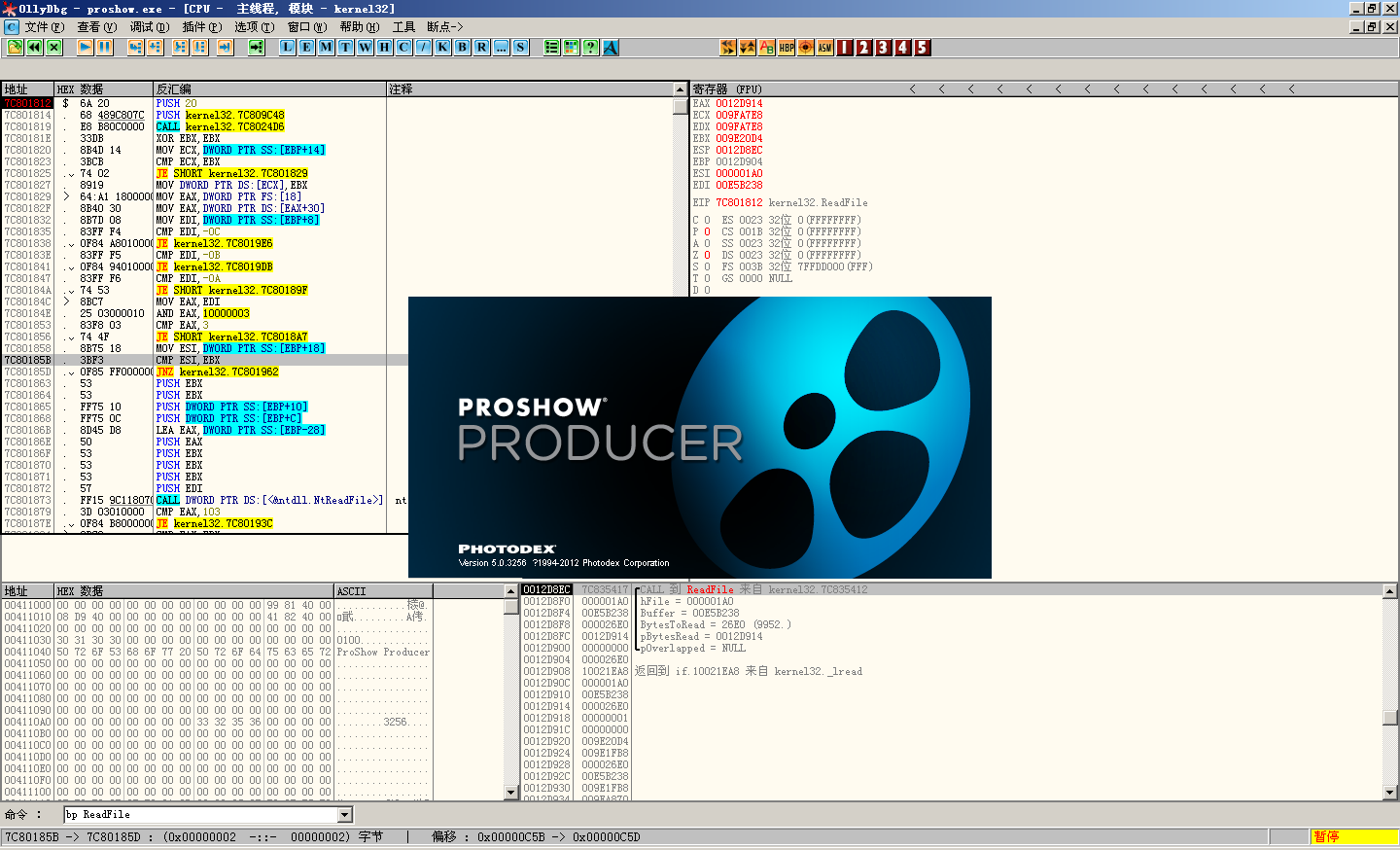Click the yellow 暂停 paused status indicator

pos(1353,837)
